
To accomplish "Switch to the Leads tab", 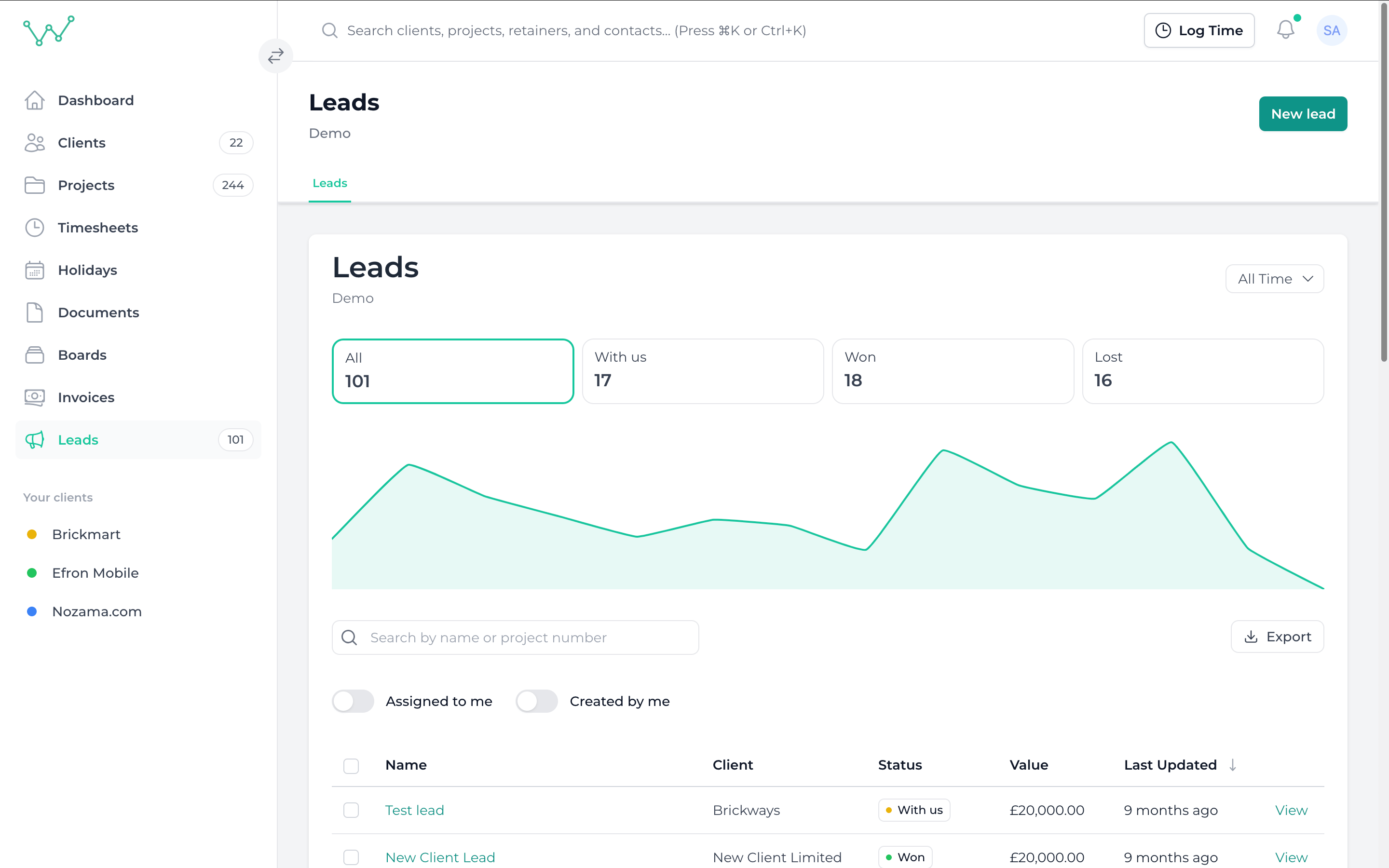I will coord(329,183).
